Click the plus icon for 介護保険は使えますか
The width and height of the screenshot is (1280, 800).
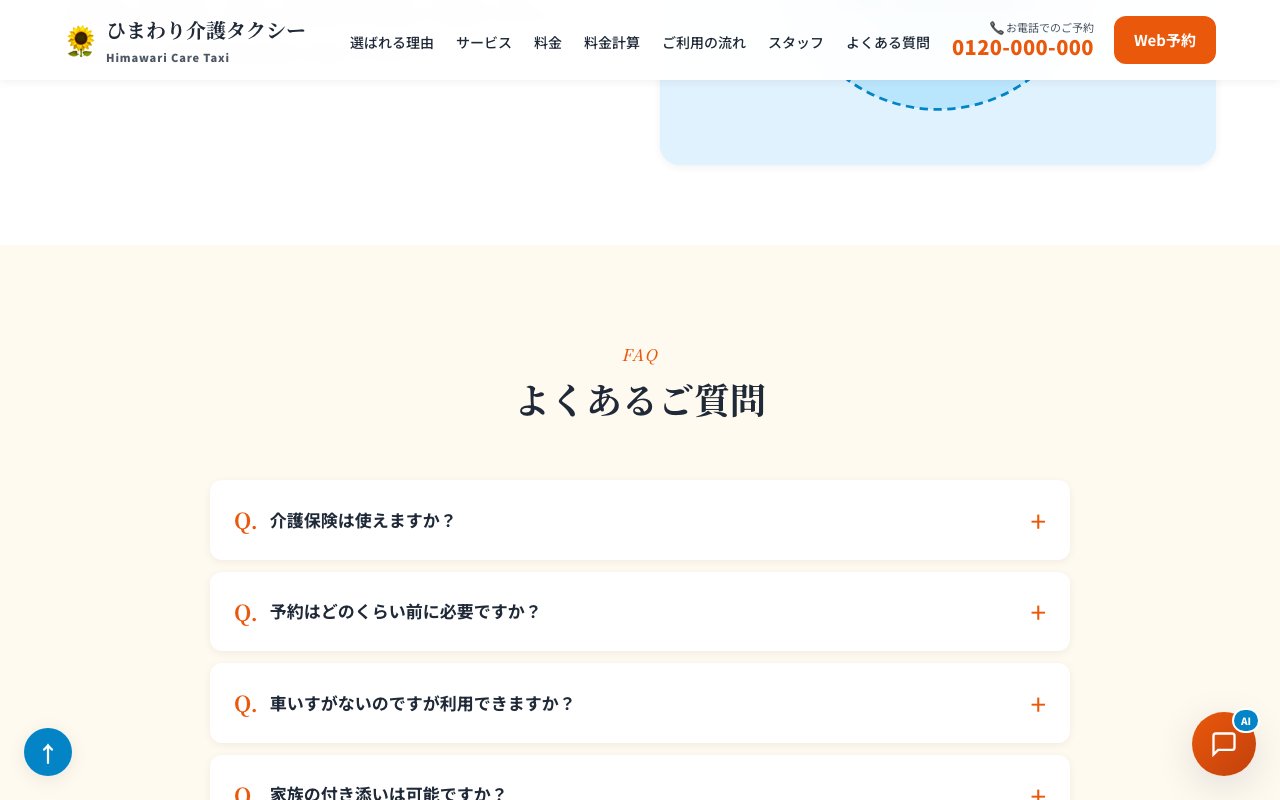(x=1038, y=521)
